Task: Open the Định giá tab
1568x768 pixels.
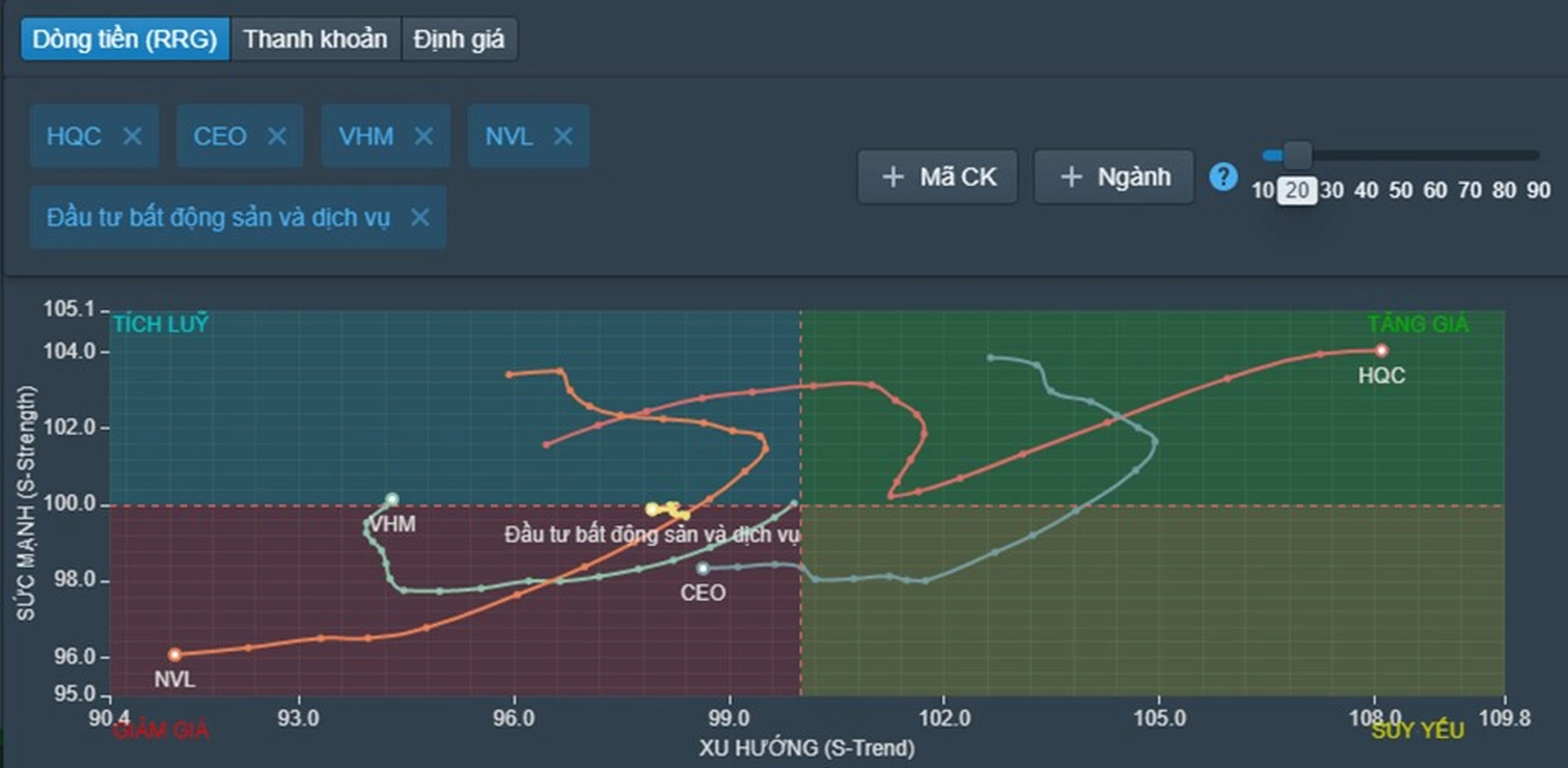Action: tap(459, 39)
